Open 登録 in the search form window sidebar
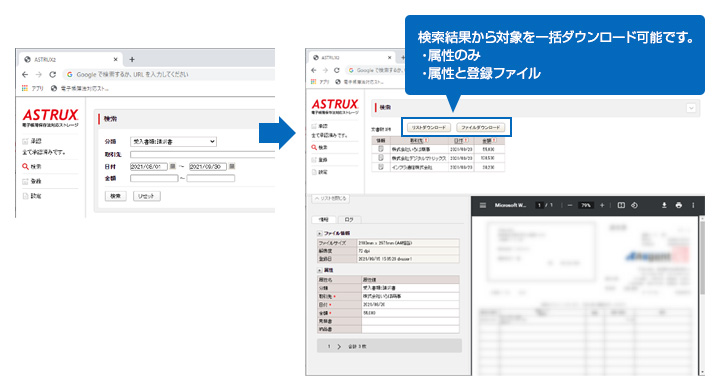This screenshot has width=720, height=391. tap(32, 181)
